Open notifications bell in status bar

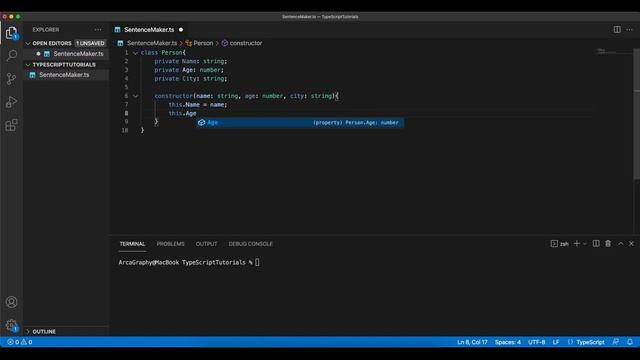coord(630,342)
